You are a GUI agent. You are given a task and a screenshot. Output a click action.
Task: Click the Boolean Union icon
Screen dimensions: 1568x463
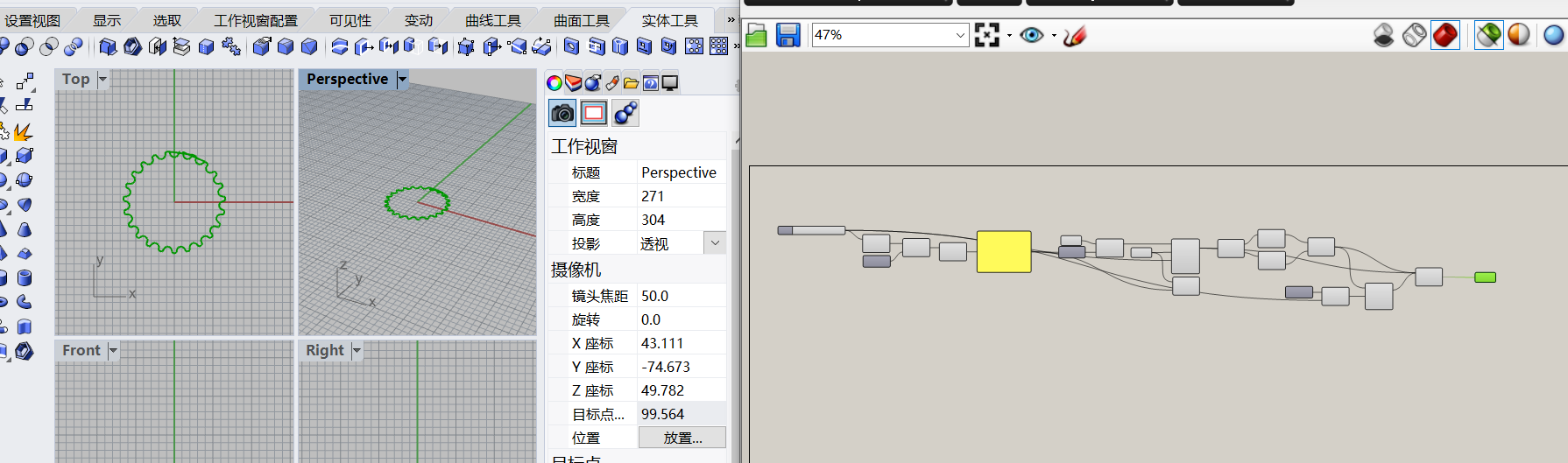[4, 46]
